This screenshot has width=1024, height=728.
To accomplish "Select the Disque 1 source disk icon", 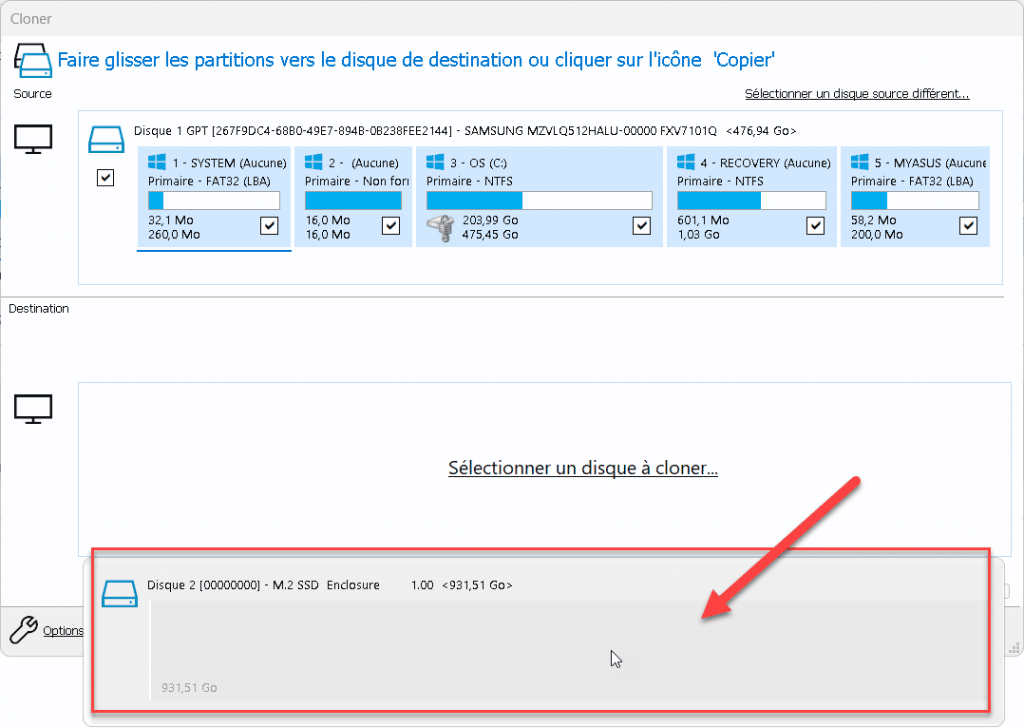I will (106, 139).
